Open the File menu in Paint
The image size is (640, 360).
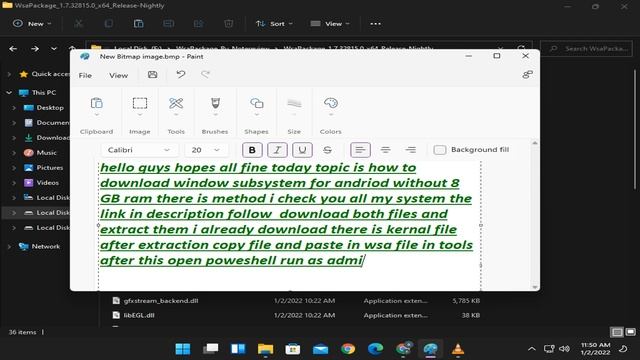(x=85, y=76)
